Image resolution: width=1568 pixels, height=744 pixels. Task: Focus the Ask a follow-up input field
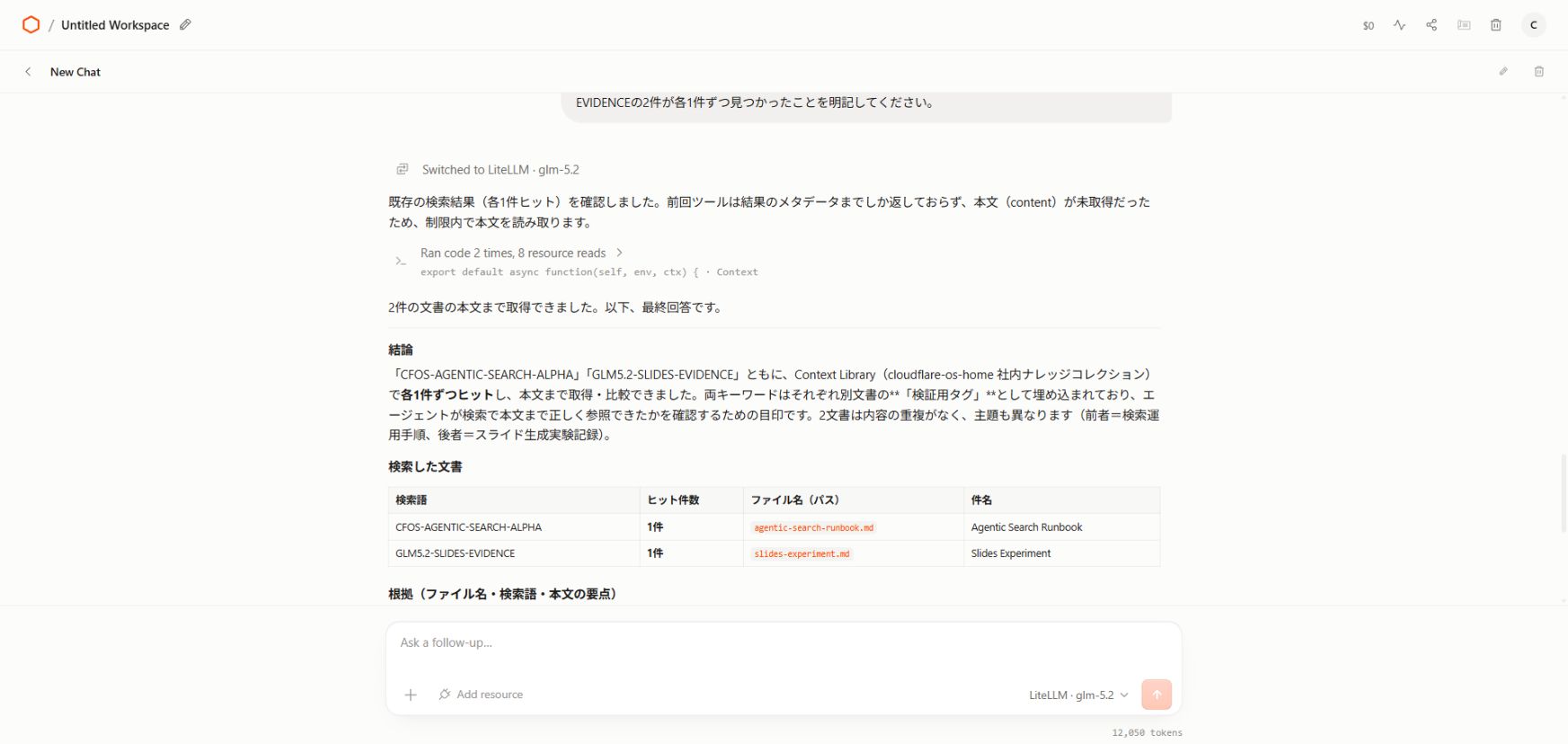pos(784,642)
